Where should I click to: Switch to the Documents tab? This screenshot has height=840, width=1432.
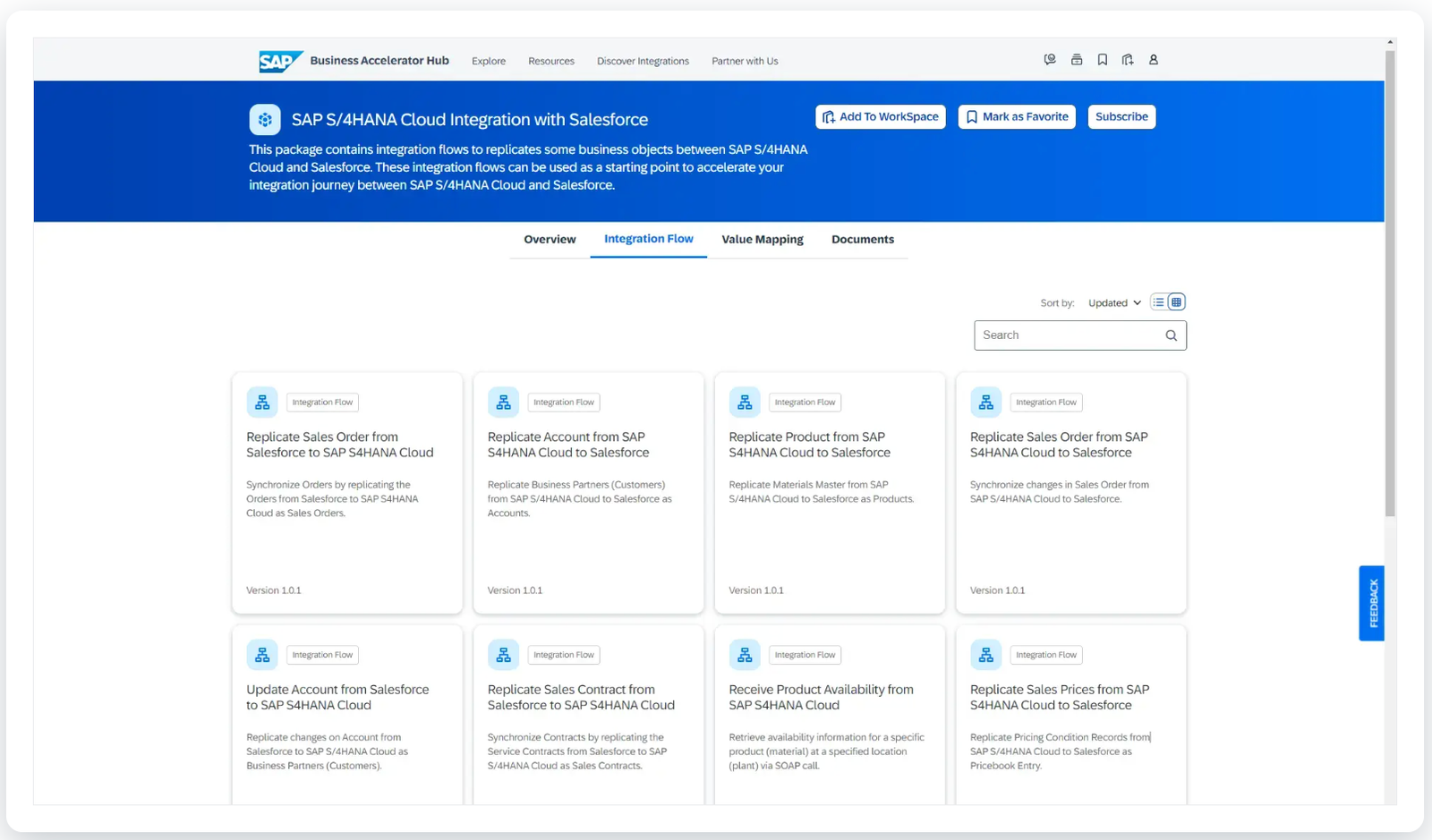pyautogui.click(x=863, y=240)
